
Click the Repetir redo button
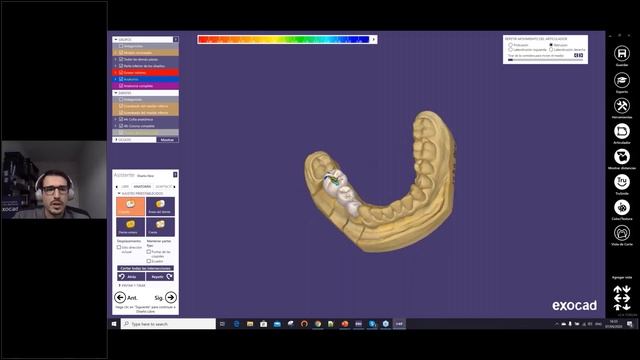(160, 277)
